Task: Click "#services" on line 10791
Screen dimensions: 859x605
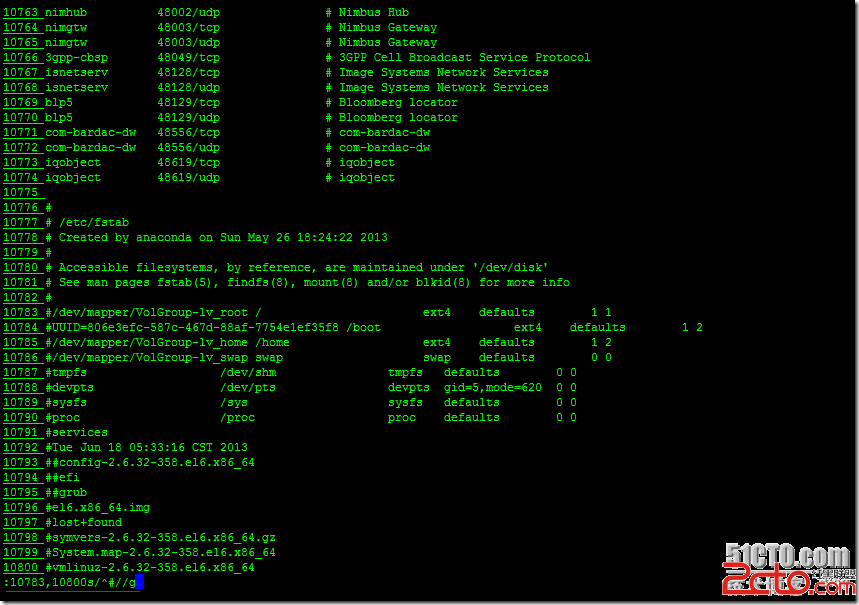Action: click(77, 432)
